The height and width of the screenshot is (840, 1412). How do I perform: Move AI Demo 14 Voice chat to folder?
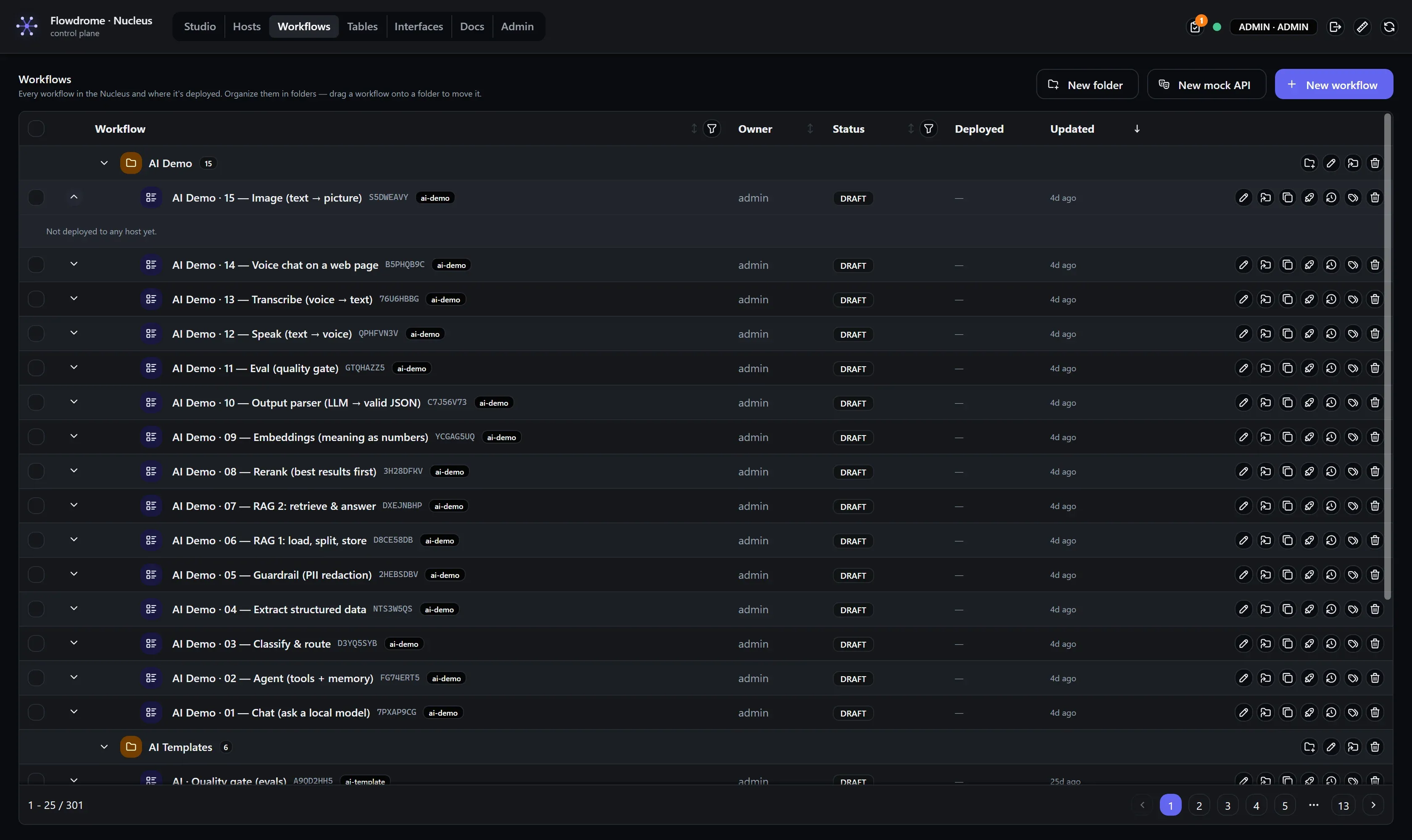click(x=1265, y=264)
